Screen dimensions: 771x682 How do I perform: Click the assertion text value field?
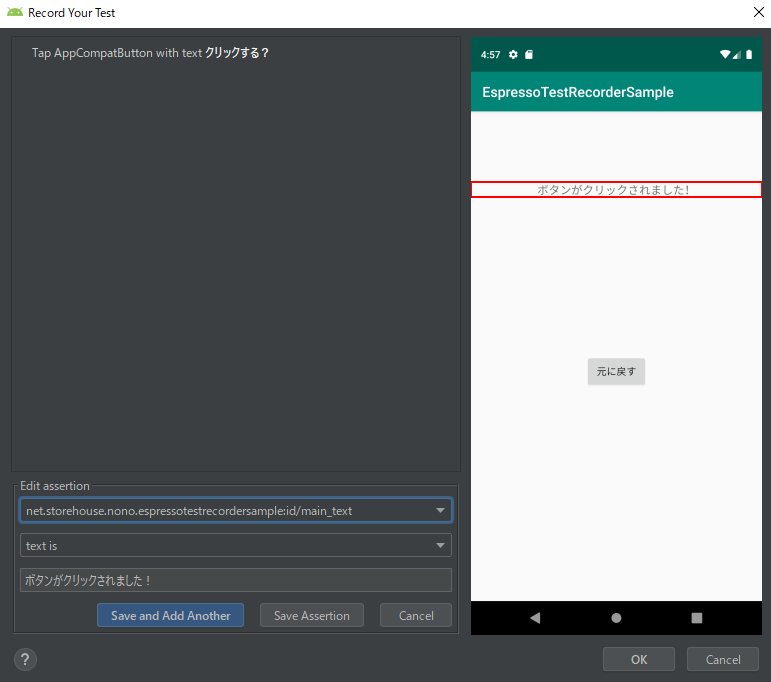236,580
